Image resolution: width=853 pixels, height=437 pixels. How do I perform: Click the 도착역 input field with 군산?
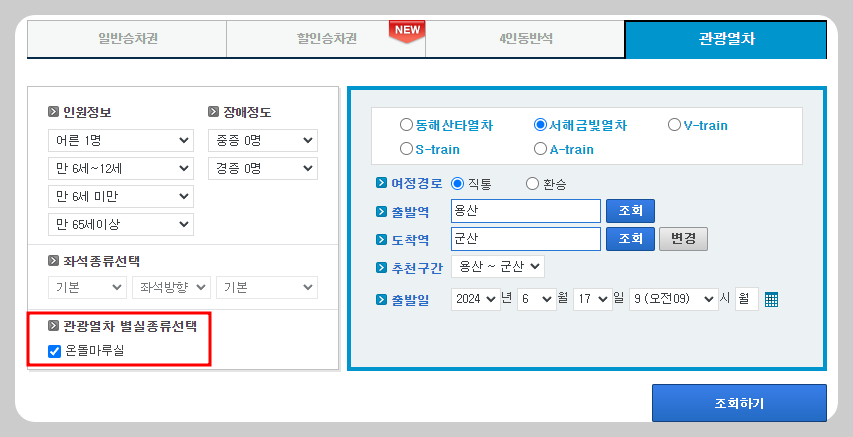point(526,239)
